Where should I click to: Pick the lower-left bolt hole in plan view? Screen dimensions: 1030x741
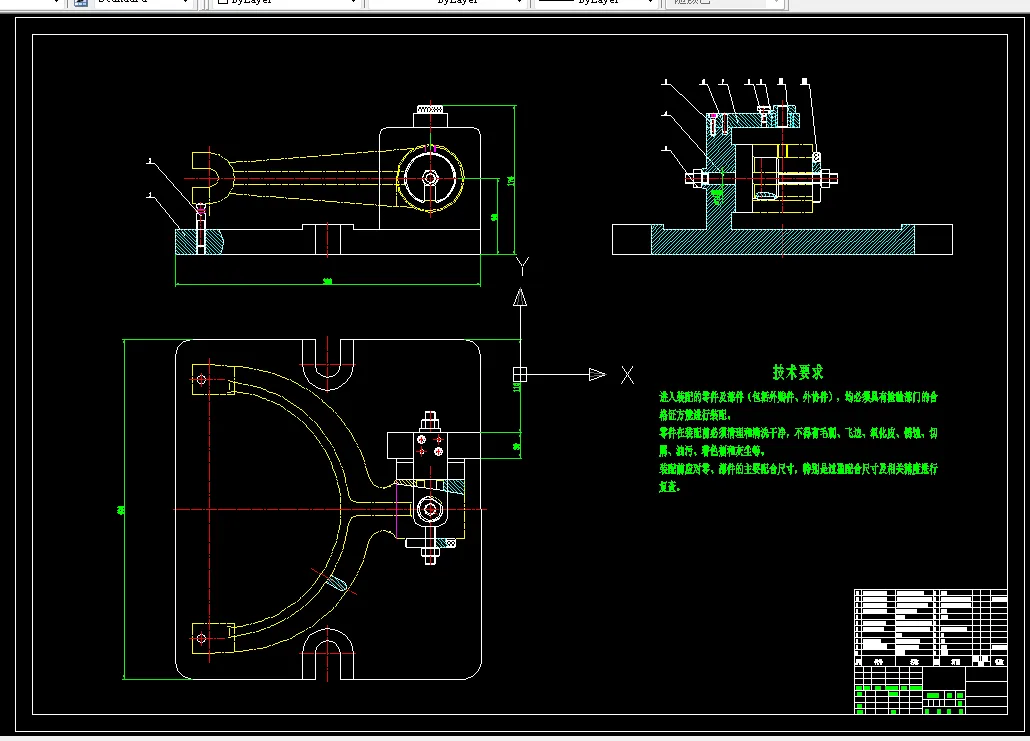202,637
